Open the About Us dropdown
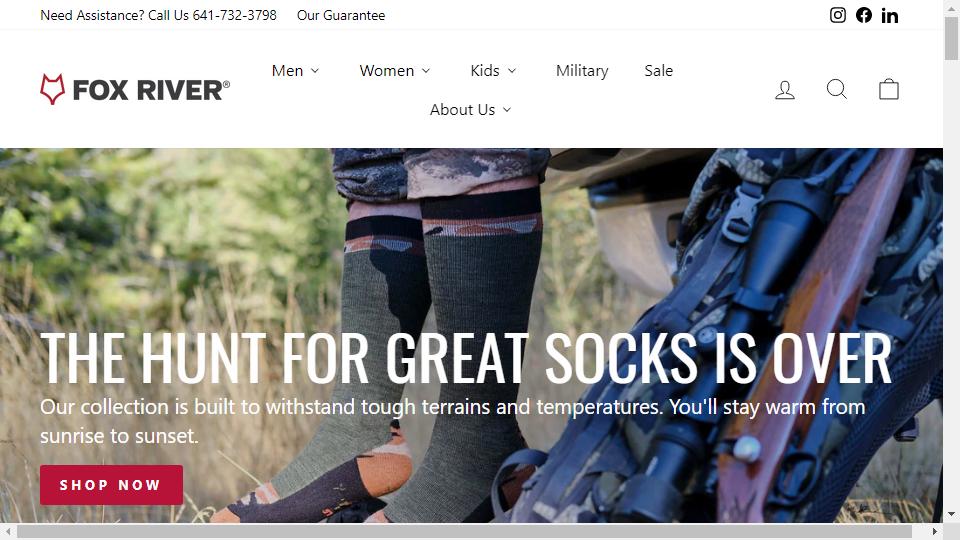 click(x=470, y=110)
